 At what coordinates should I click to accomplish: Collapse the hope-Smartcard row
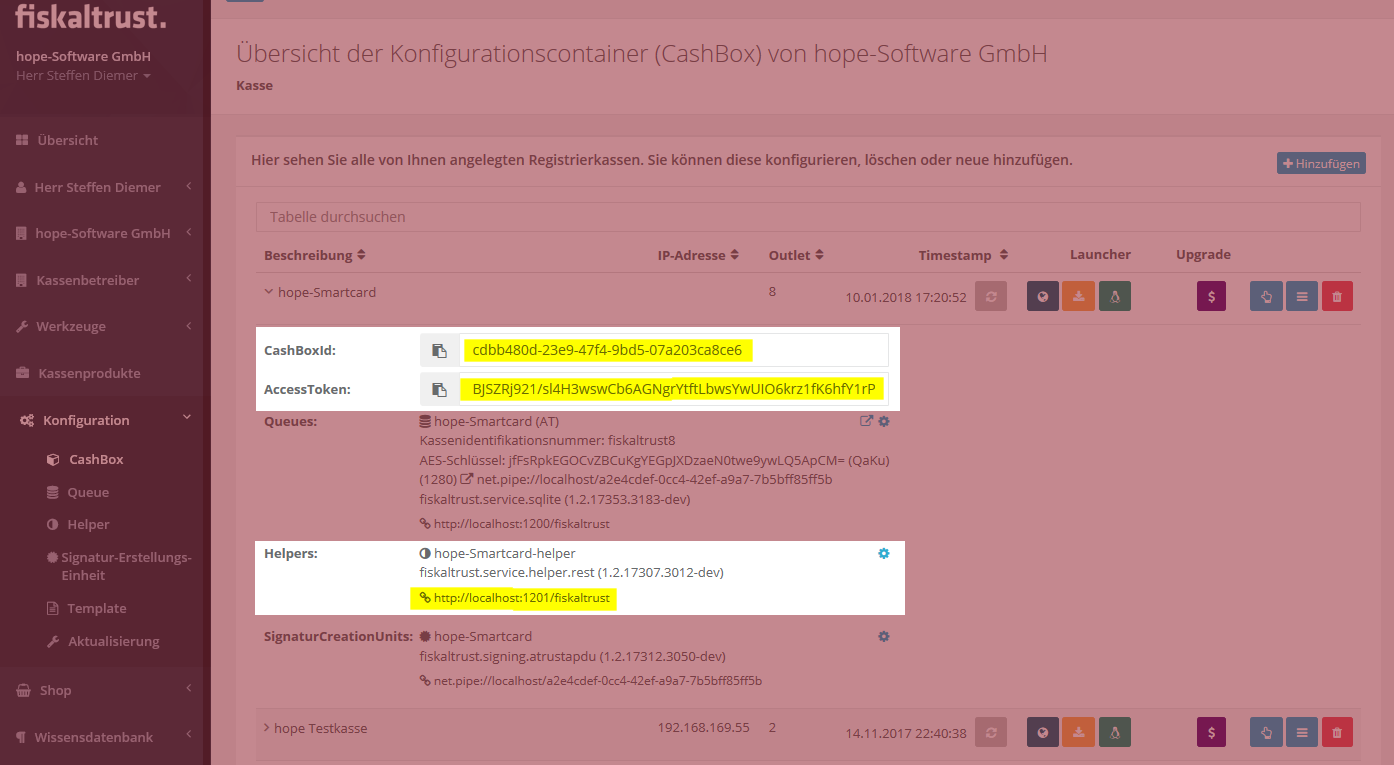pyautogui.click(x=268, y=292)
